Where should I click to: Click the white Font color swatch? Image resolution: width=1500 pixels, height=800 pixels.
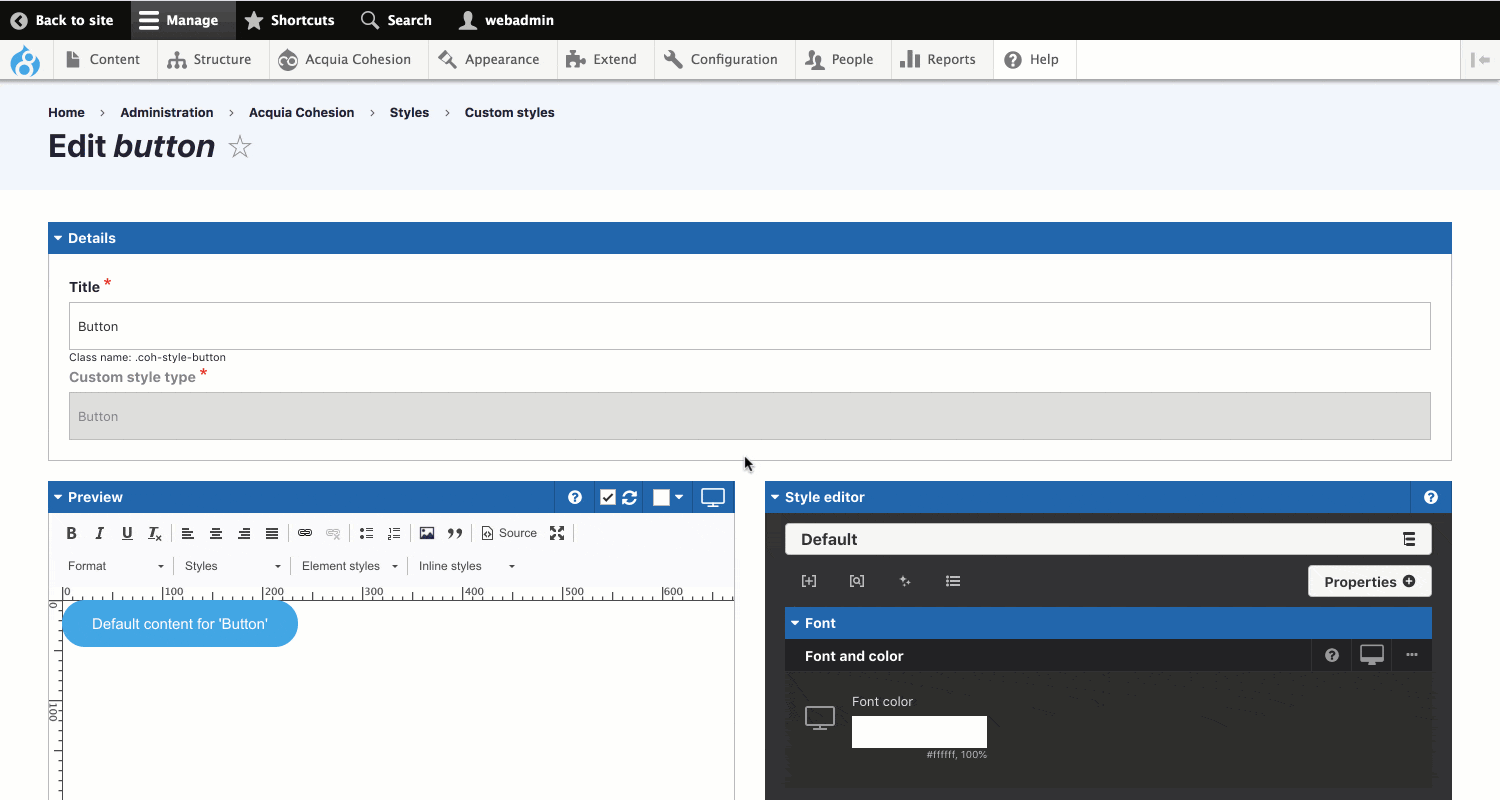(919, 731)
